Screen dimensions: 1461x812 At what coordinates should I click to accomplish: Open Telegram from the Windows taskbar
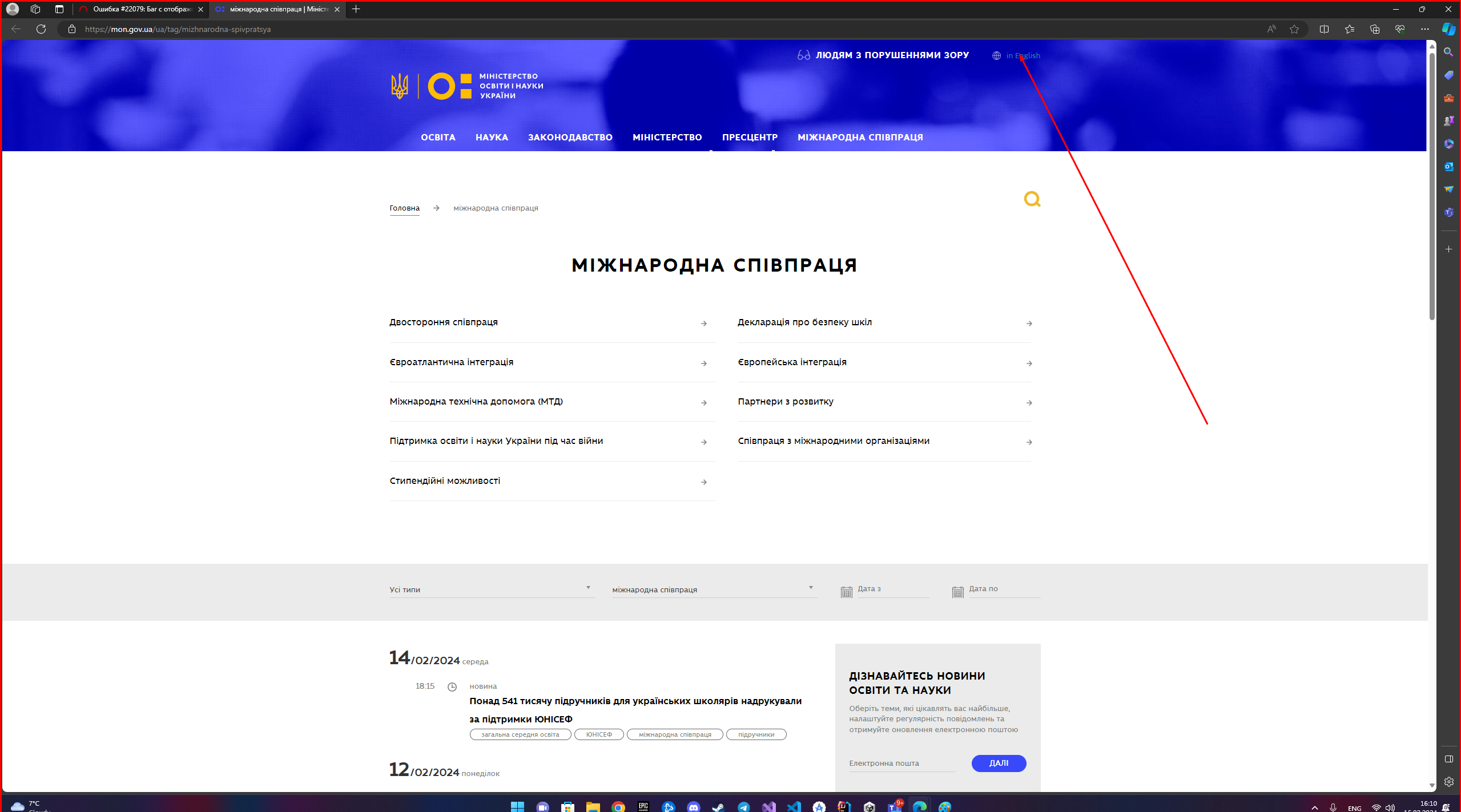pos(743,806)
